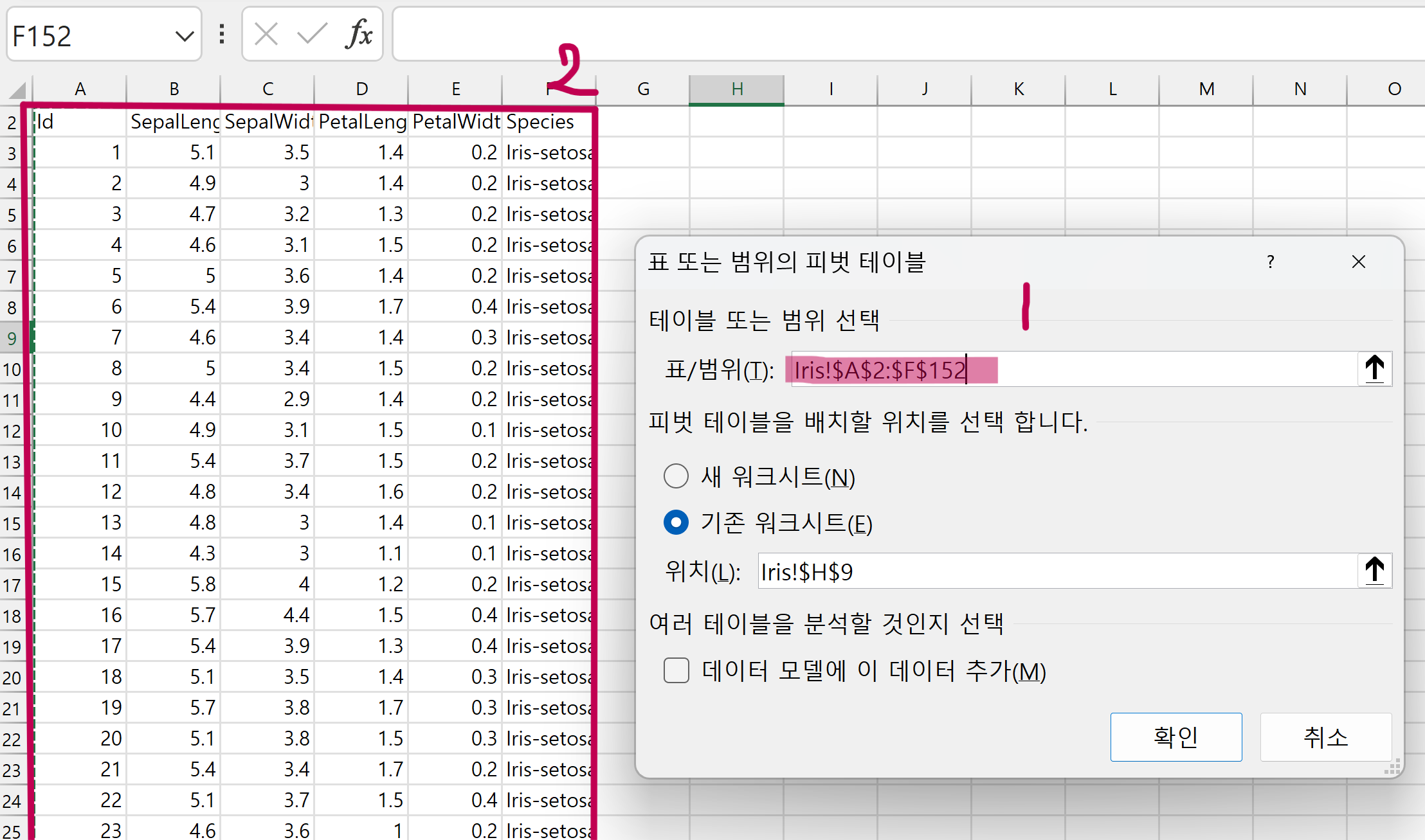Image resolution: width=1425 pixels, height=840 pixels.
Task: Click the Id cell with value 19
Action: 80,708
